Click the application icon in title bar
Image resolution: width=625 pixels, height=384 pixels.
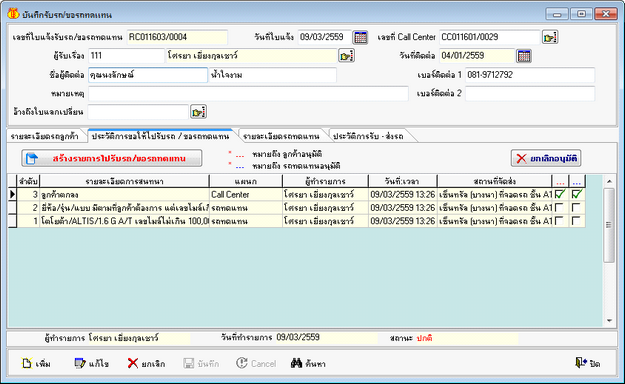[13, 14]
